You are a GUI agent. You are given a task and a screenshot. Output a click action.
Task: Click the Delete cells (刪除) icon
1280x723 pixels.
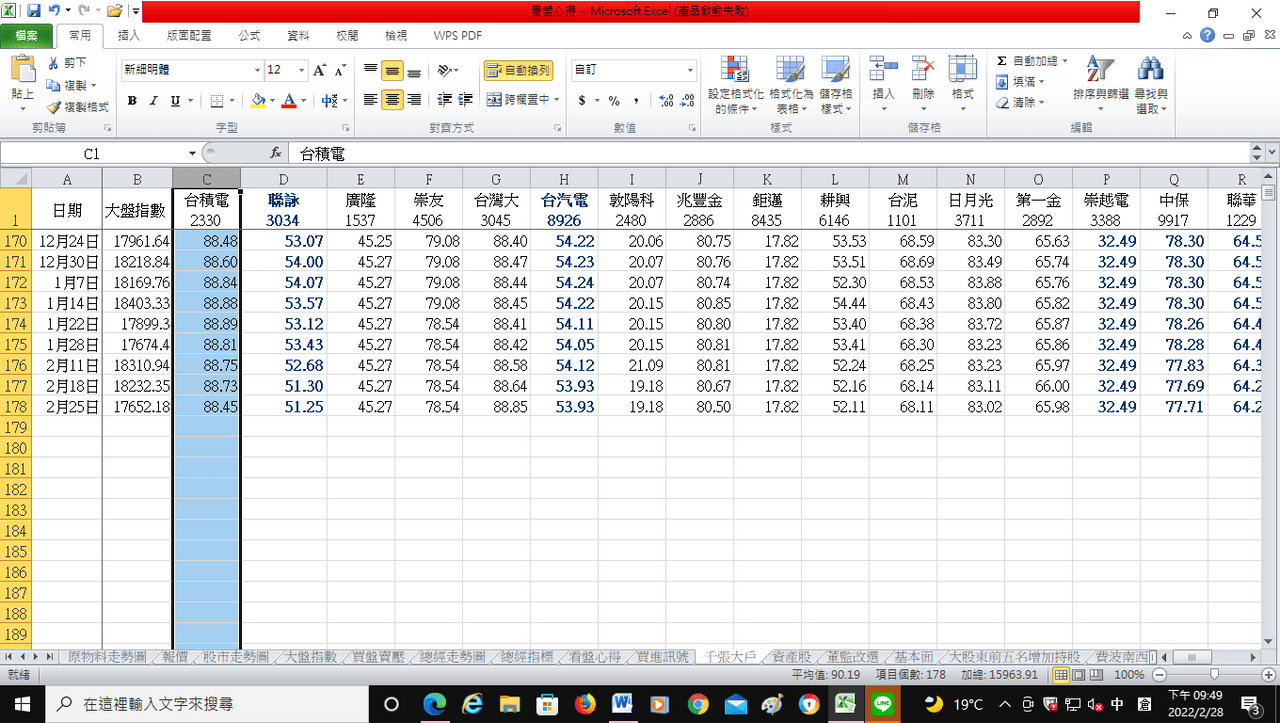click(922, 70)
